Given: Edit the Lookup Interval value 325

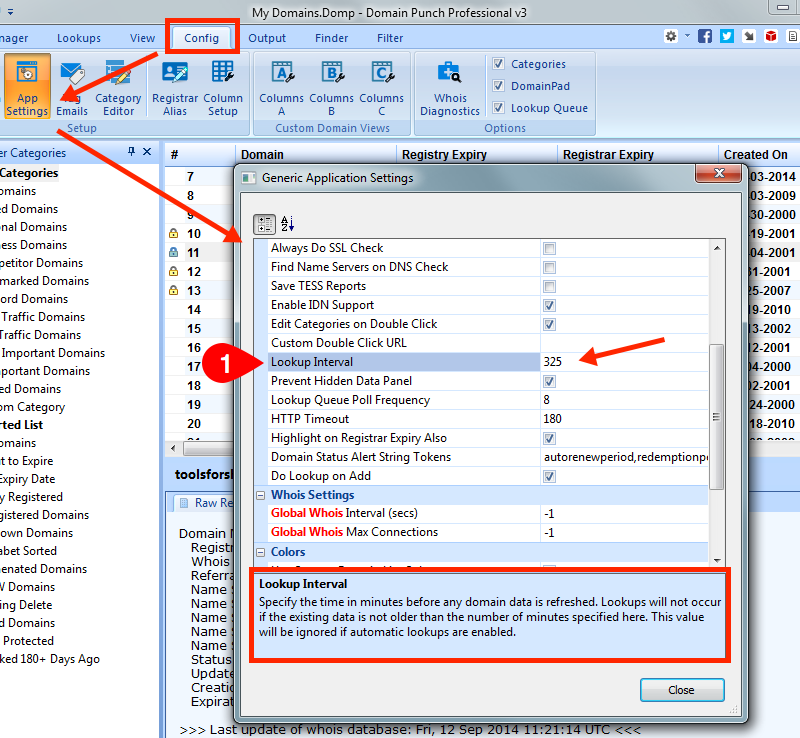Looking at the screenshot, I should [624, 362].
